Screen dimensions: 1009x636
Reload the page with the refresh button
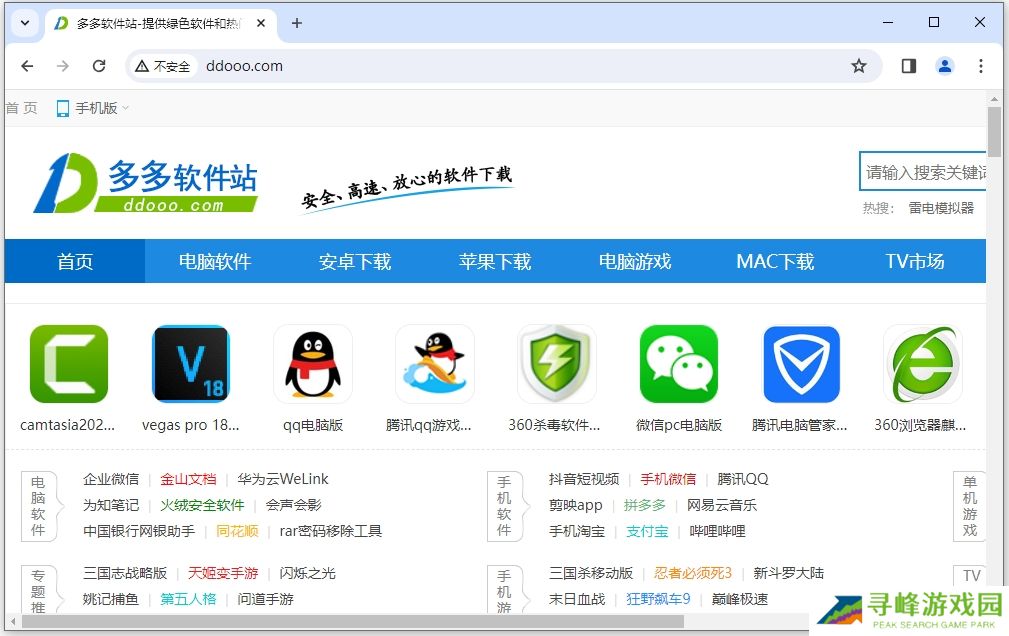[99, 66]
